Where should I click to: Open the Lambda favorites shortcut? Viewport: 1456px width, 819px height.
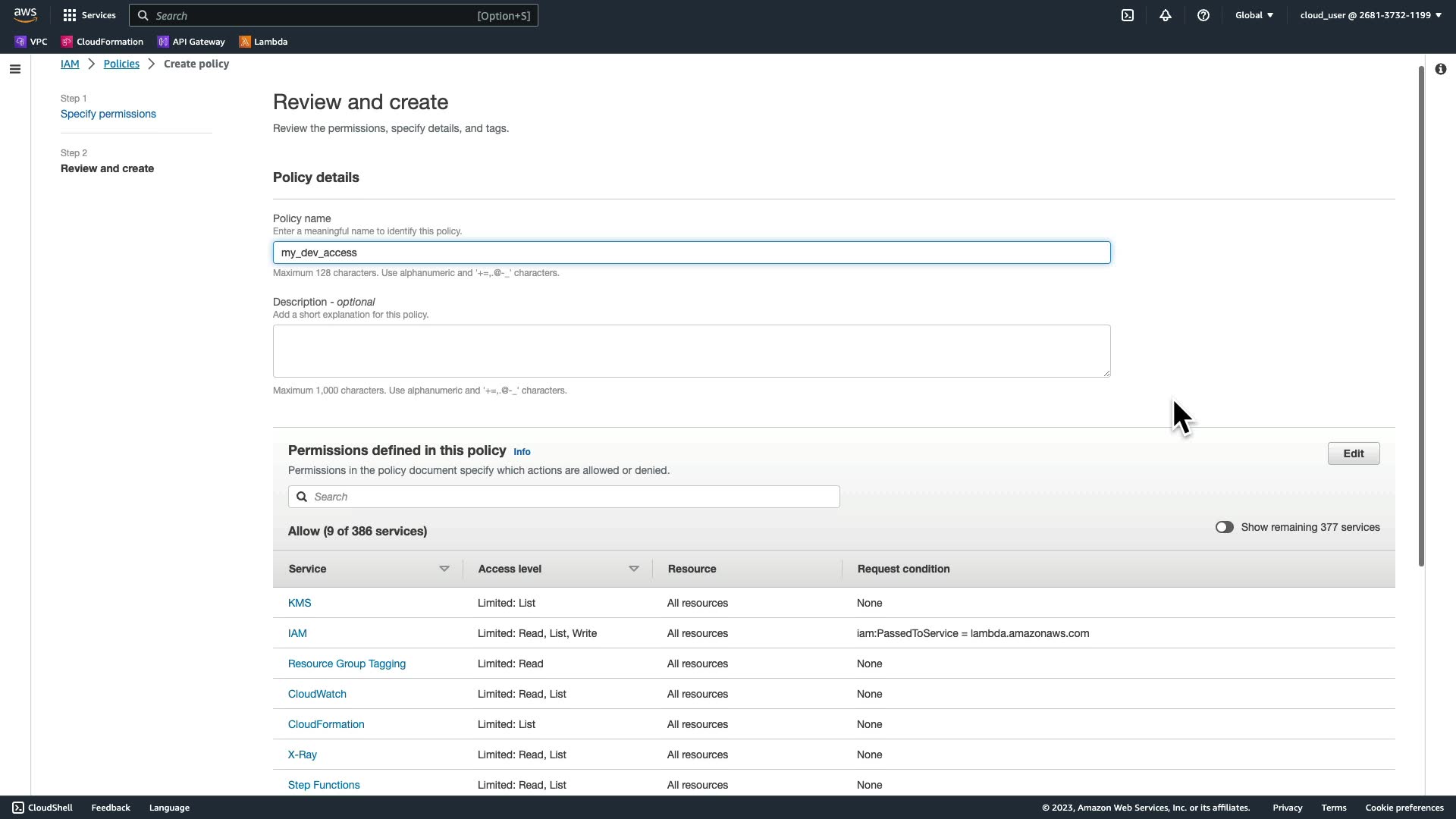tap(263, 42)
